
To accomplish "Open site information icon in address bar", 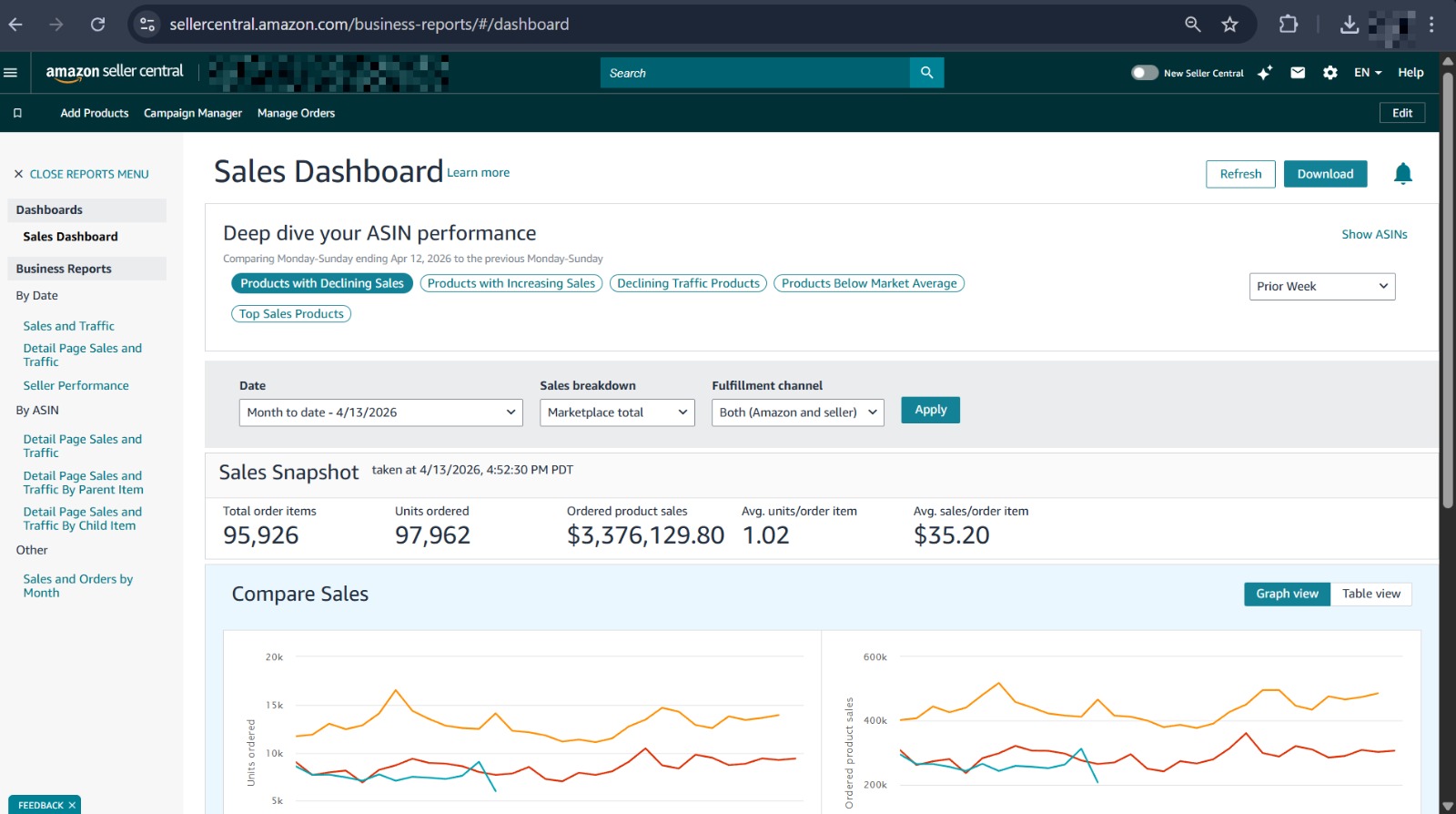I will tap(147, 25).
